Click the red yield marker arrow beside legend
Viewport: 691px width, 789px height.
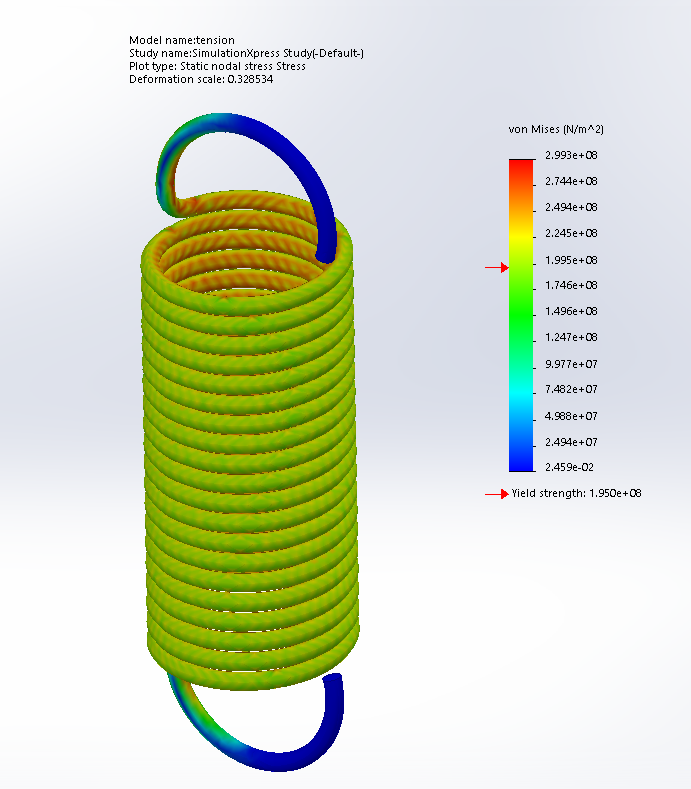[x=497, y=267]
